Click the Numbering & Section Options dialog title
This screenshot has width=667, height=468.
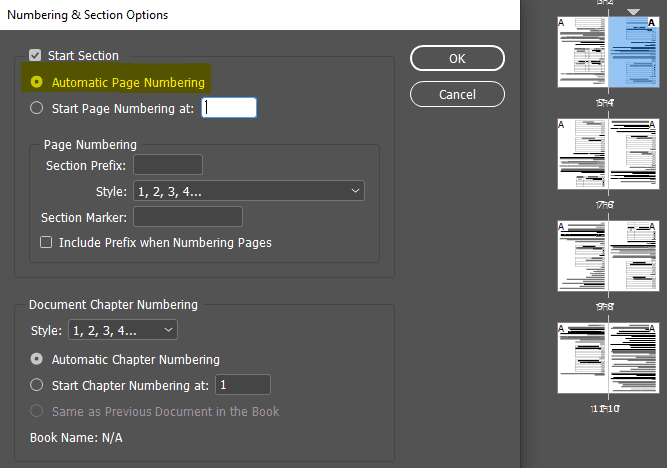click(88, 15)
